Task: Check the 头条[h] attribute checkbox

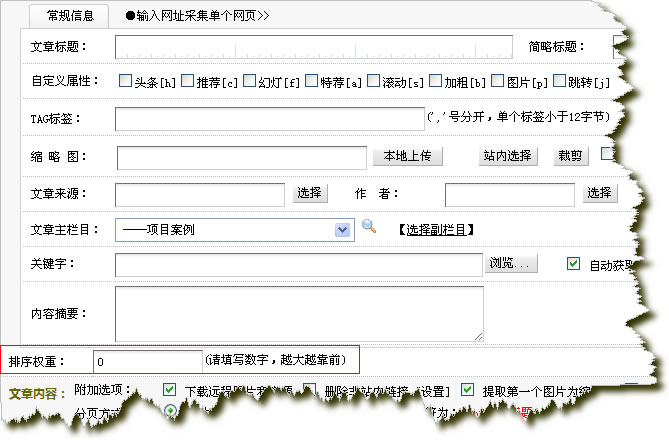Action: coord(125,81)
